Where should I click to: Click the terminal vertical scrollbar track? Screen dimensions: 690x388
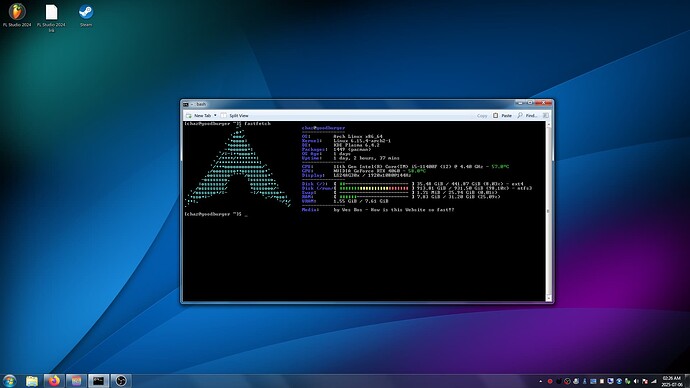tap(548, 211)
